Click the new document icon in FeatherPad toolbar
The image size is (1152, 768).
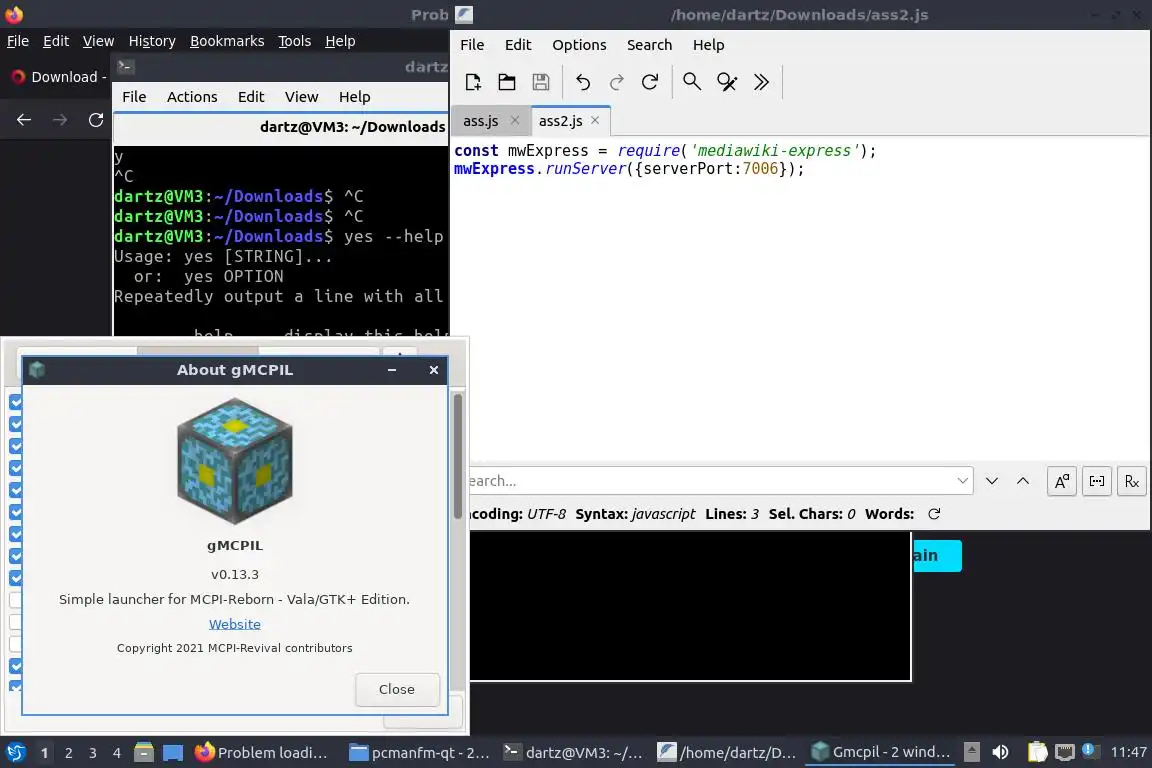coord(473,82)
